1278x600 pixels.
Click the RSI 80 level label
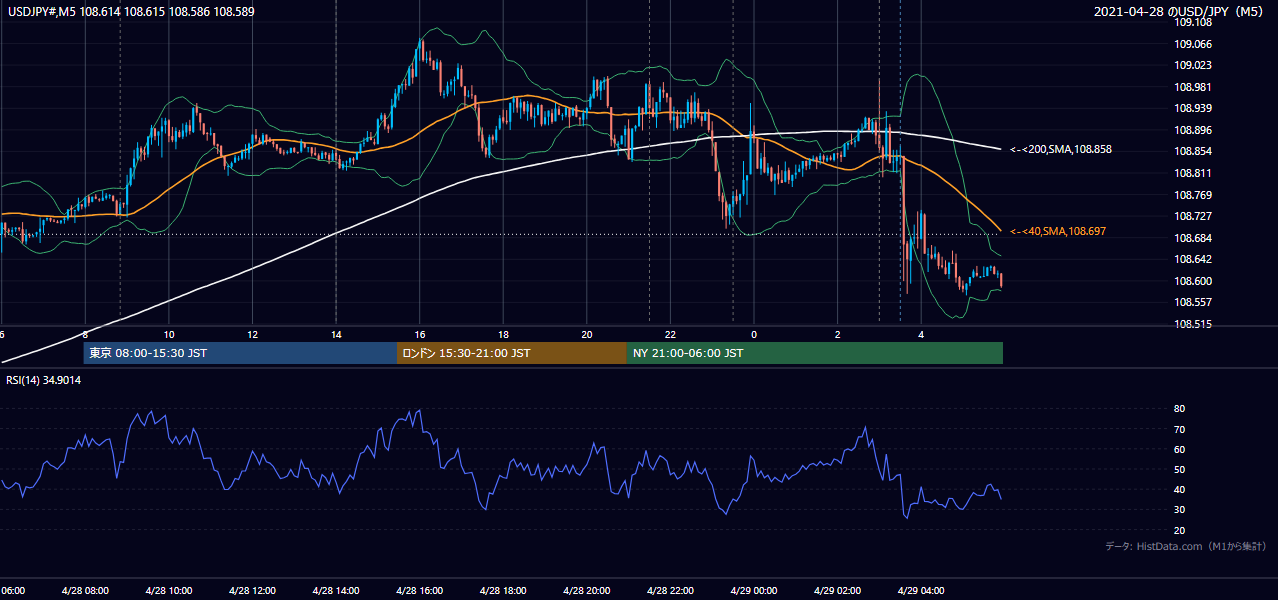coord(1180,409)
